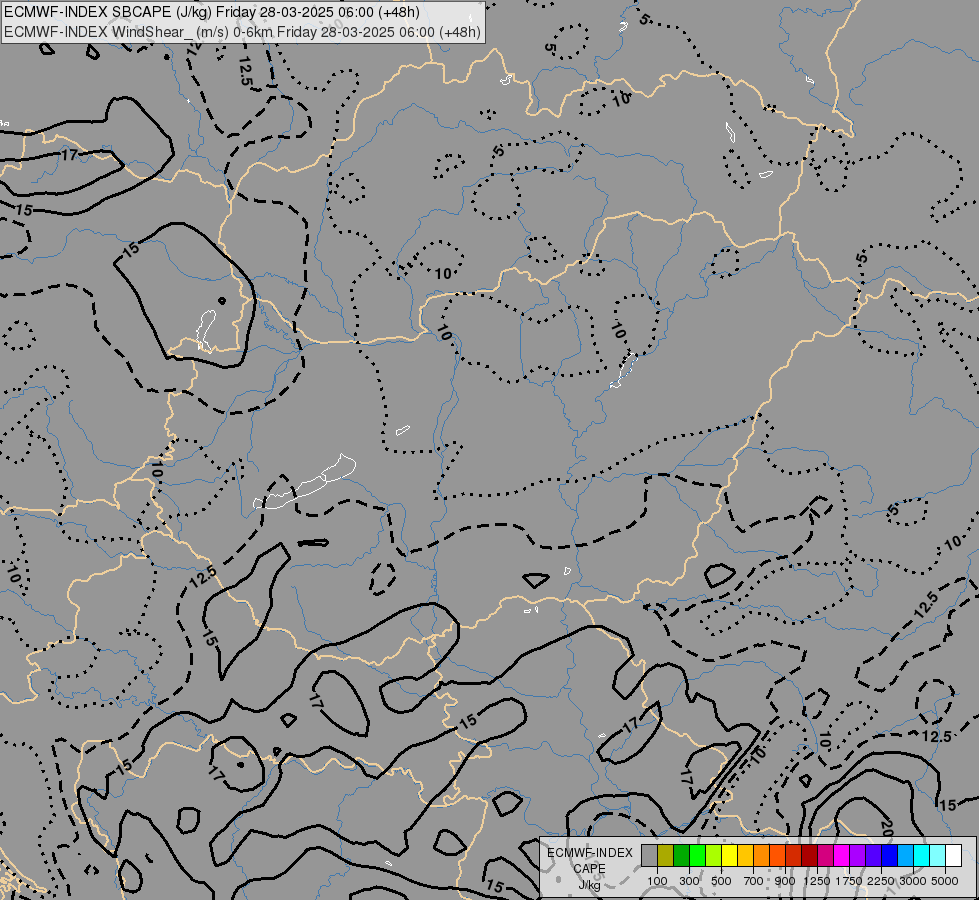Select the golden amber legend swatch
Screen dimensions: 979x900
(x=745, y=856)
